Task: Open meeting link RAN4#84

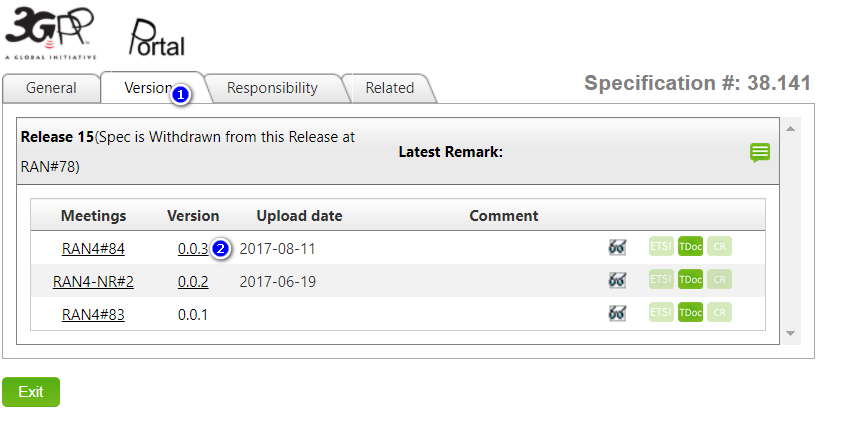Action: tap(93, 249)
